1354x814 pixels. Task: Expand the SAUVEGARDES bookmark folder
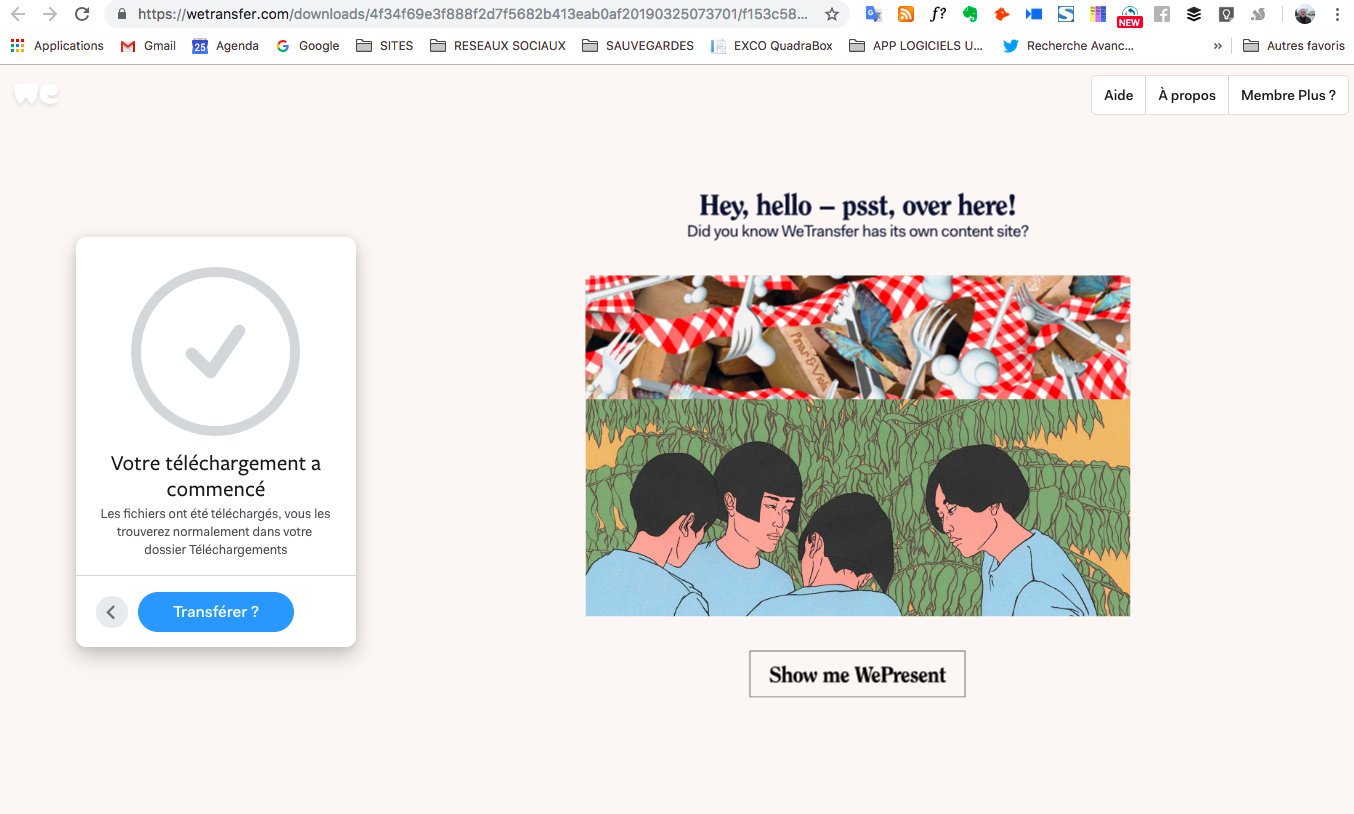(637, 46)
